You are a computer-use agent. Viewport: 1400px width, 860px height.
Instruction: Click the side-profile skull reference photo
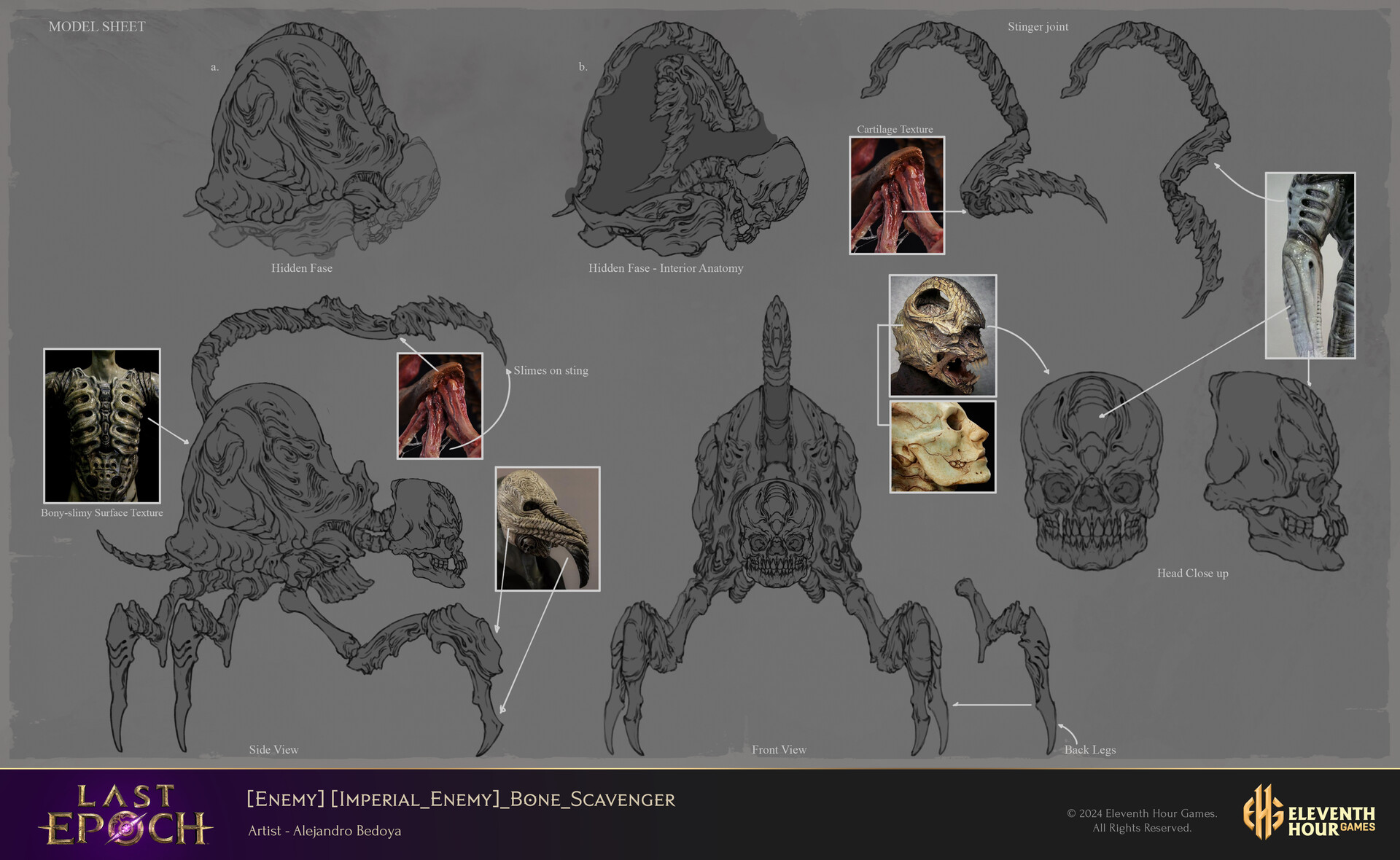click(942, 447)
